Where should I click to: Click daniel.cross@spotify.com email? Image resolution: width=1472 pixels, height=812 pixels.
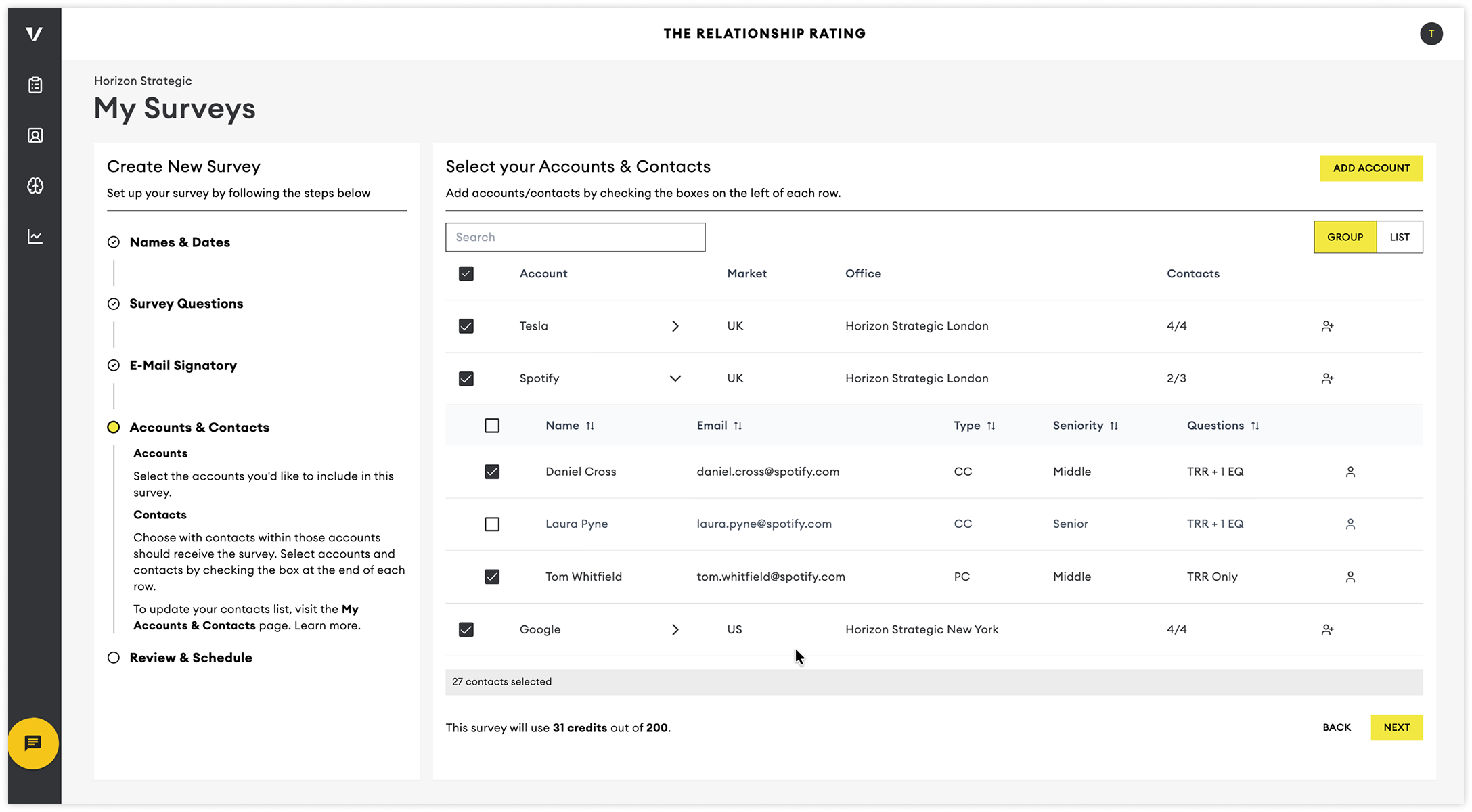tap(767, 472)
